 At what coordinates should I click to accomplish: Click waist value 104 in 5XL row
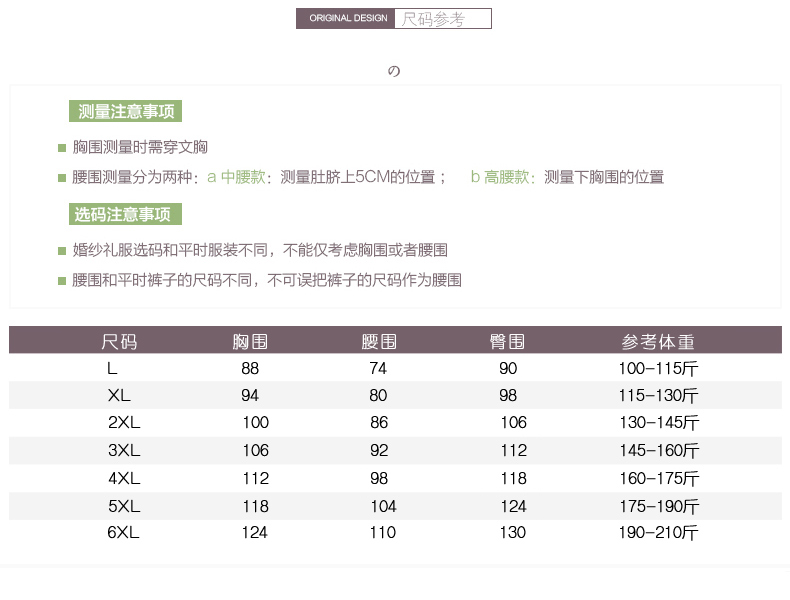pos(383,506)
